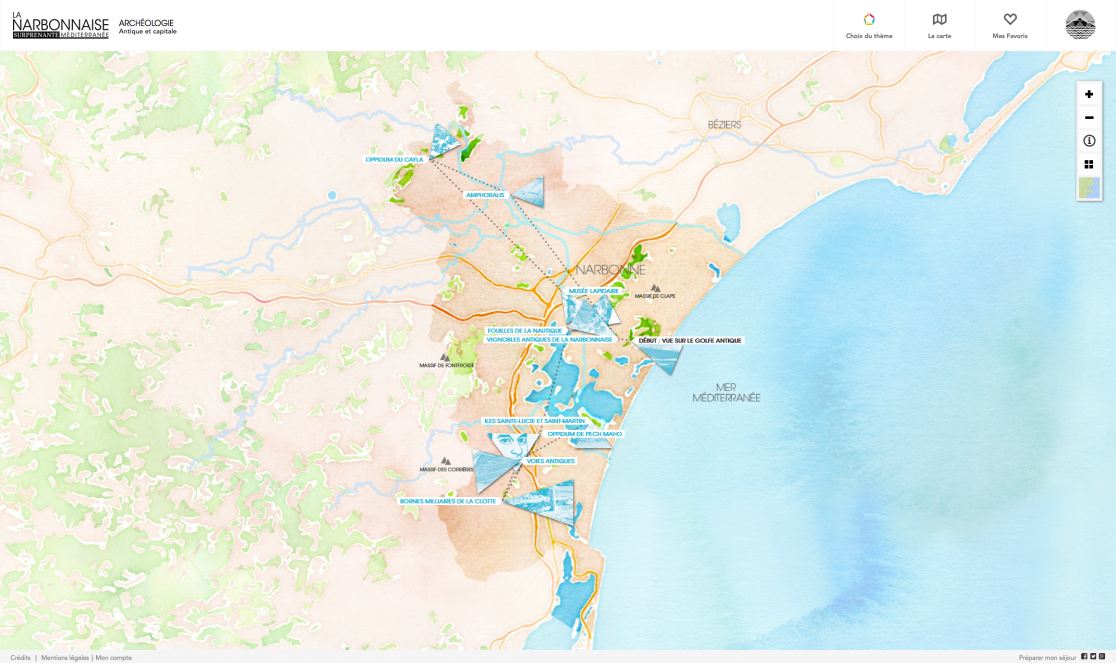Open Mes Favoris
The width and height of the screenshot is (1116, 663).
1010,26
